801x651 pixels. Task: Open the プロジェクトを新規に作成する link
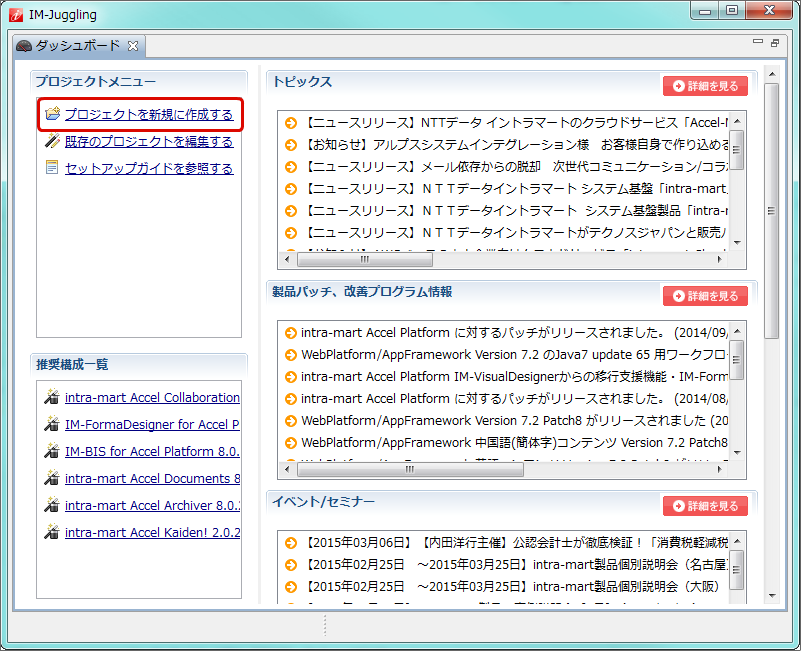tap(147, 114)
